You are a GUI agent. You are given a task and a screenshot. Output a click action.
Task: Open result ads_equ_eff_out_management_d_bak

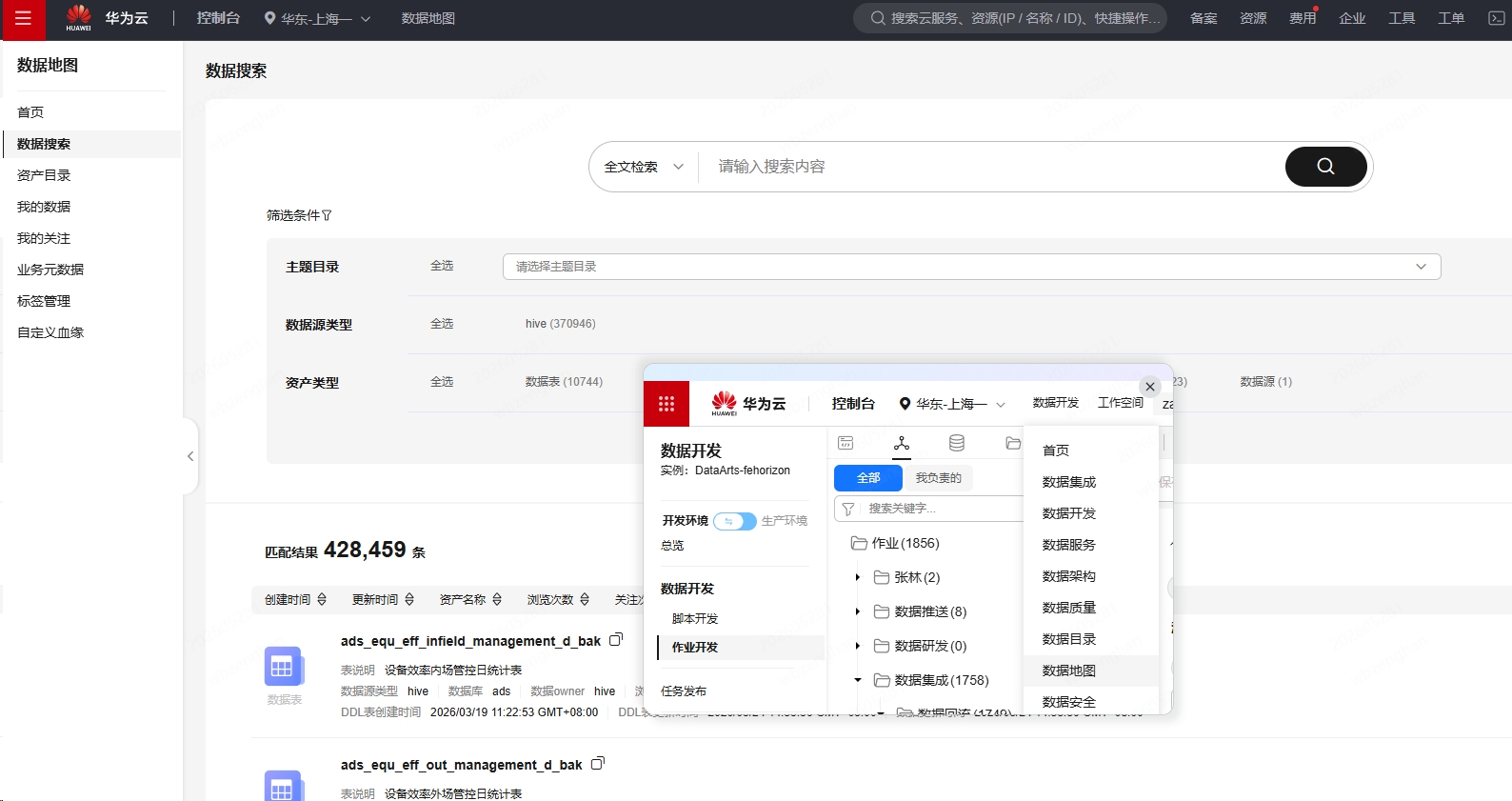461,765
